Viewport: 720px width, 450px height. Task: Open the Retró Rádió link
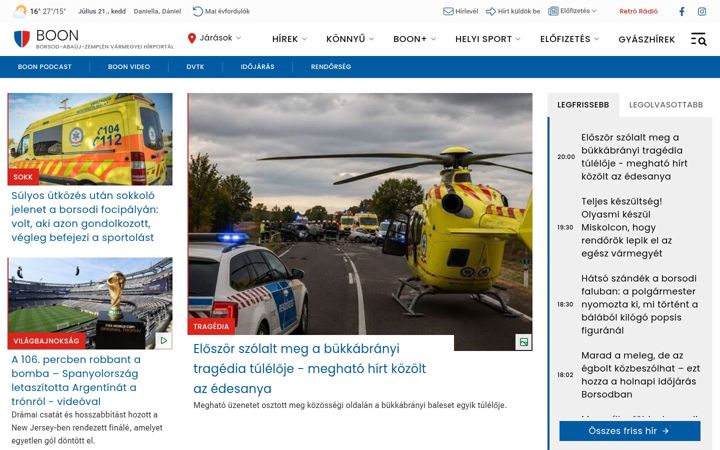tap(638, 11)
